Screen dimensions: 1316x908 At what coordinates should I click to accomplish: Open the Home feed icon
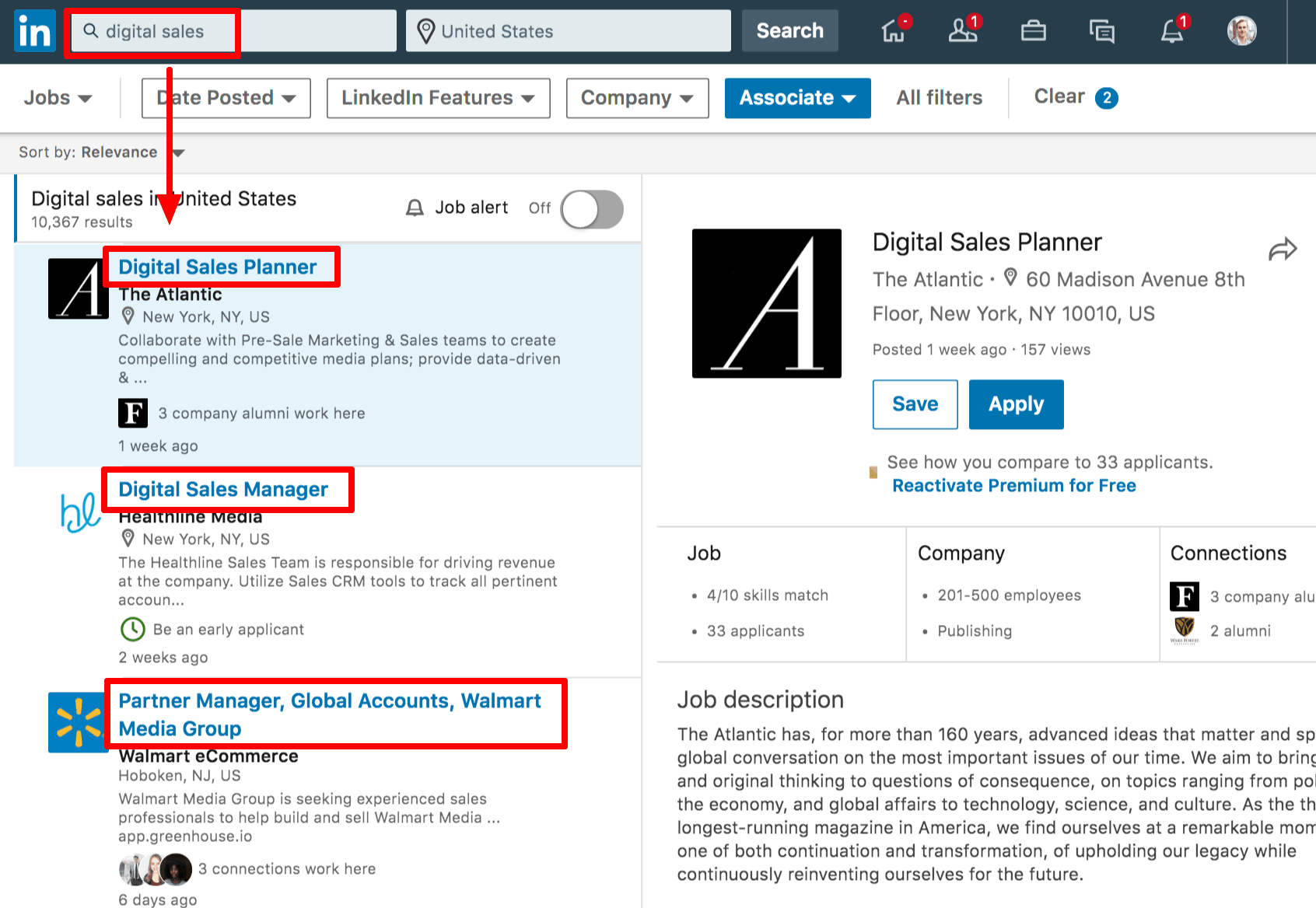coord(894,31)
